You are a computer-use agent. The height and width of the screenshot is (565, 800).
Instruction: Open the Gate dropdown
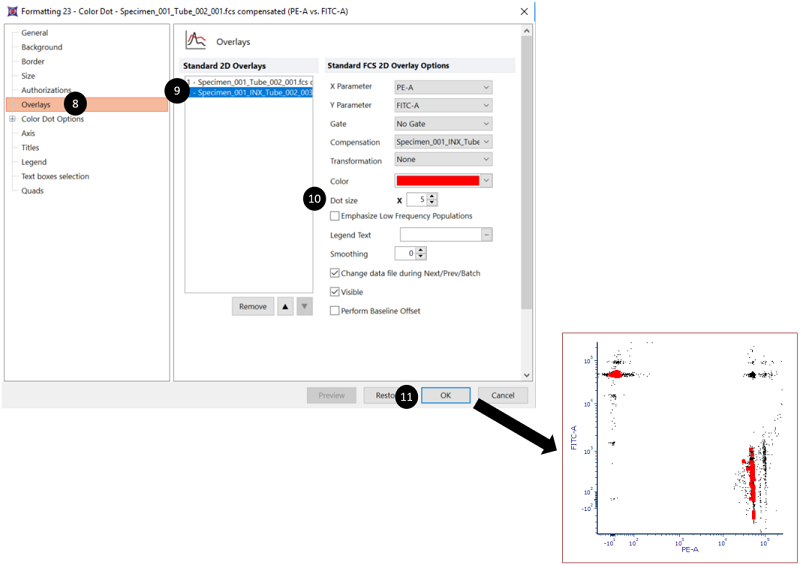pos(443,124)
